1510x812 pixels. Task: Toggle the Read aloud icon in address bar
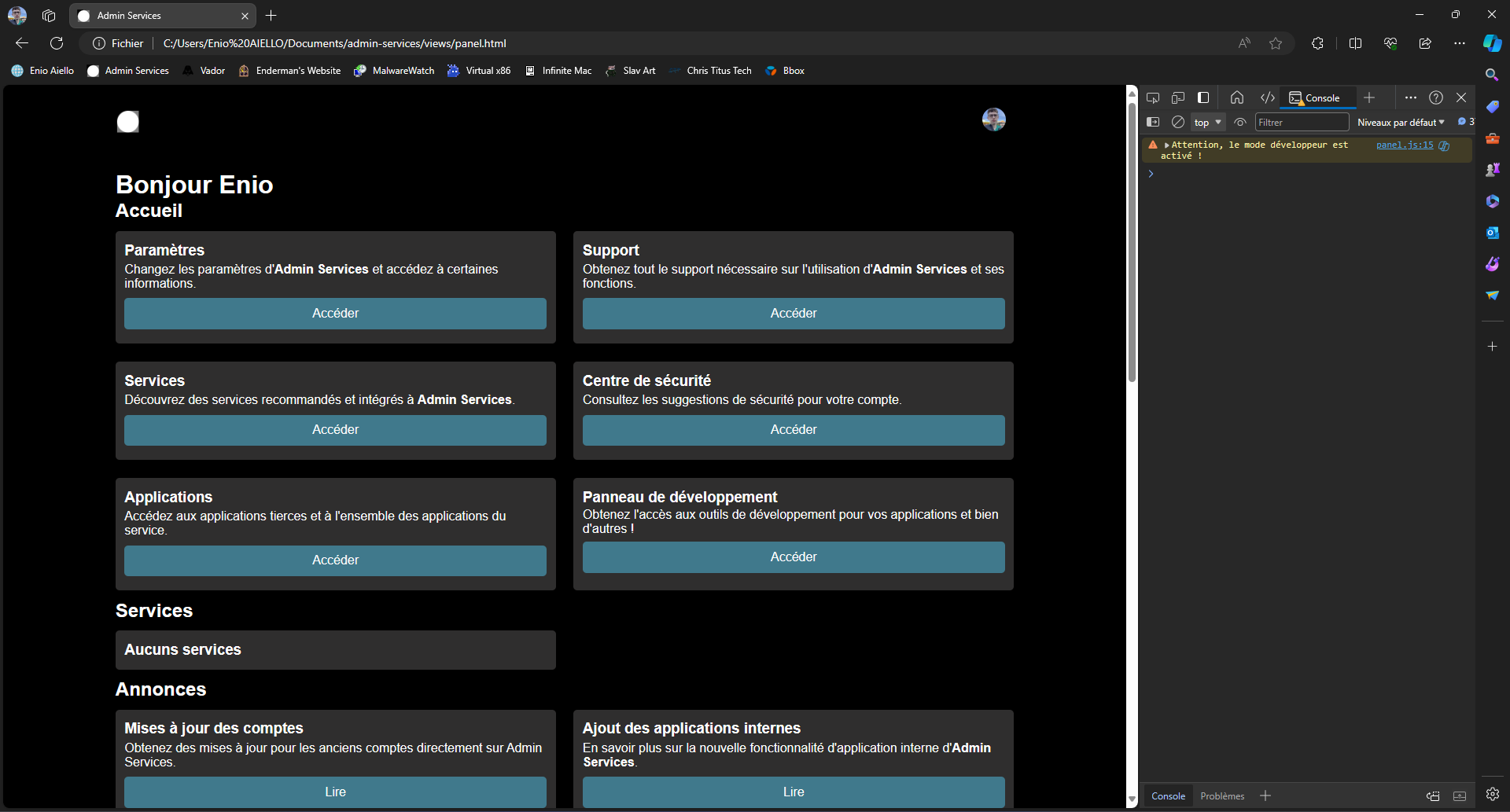[x=1244, y=43]
